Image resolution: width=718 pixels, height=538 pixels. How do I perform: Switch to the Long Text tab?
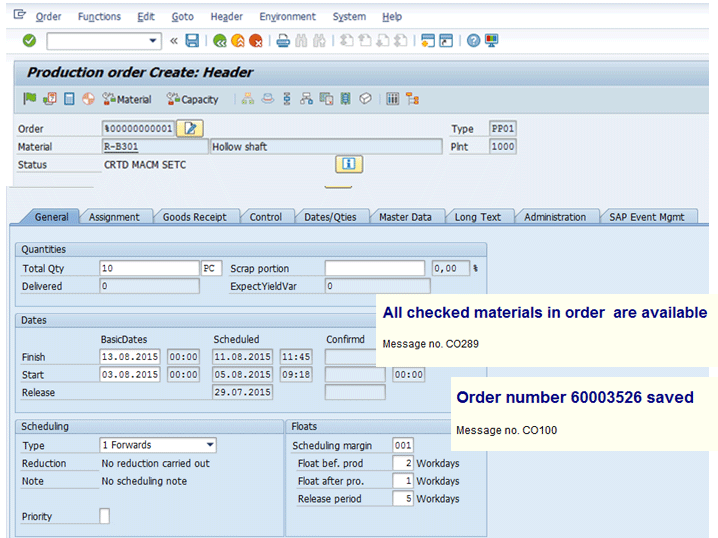478,217
